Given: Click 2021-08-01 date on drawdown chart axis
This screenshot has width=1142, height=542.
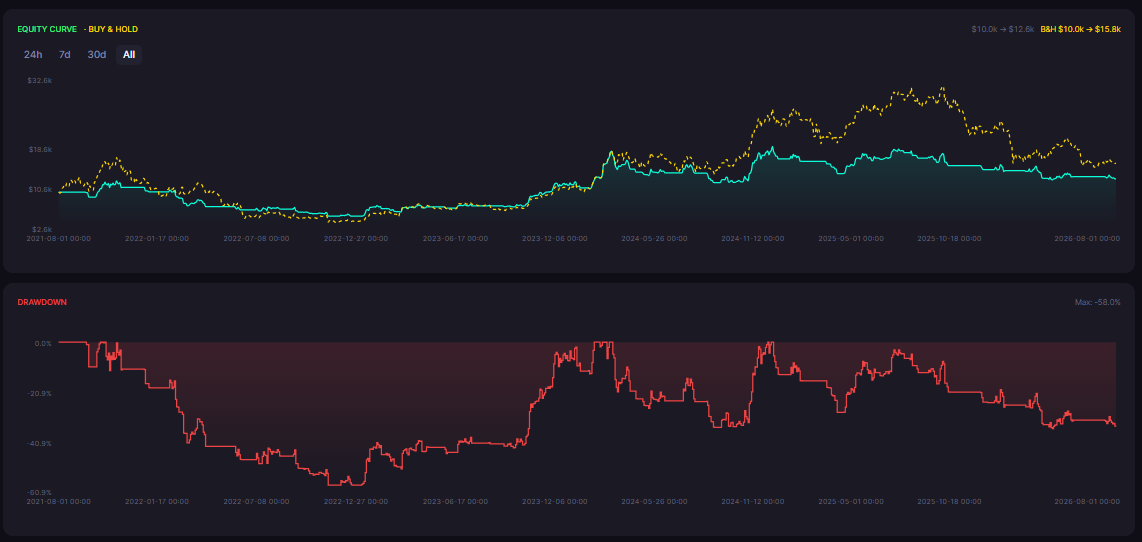Looking at the screenshot, I should click(59, 502).
